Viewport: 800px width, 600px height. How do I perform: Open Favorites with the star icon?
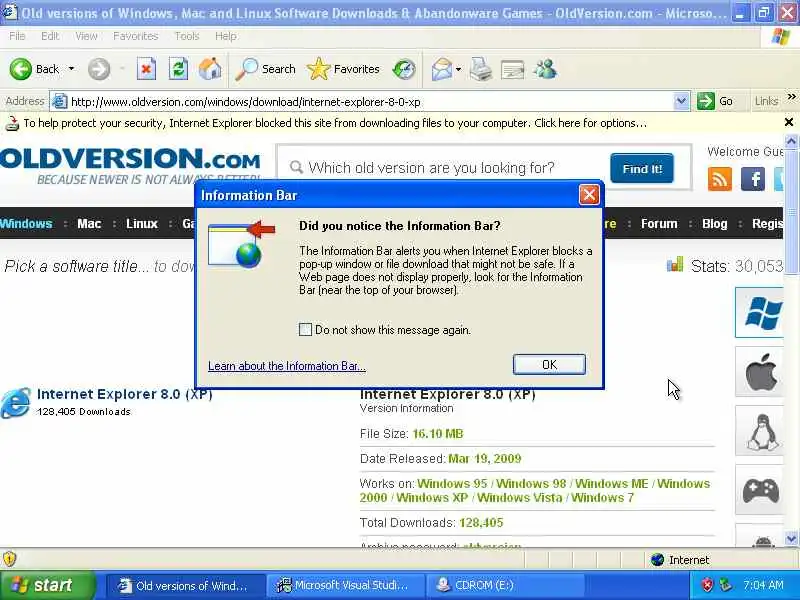click(319, 69)
